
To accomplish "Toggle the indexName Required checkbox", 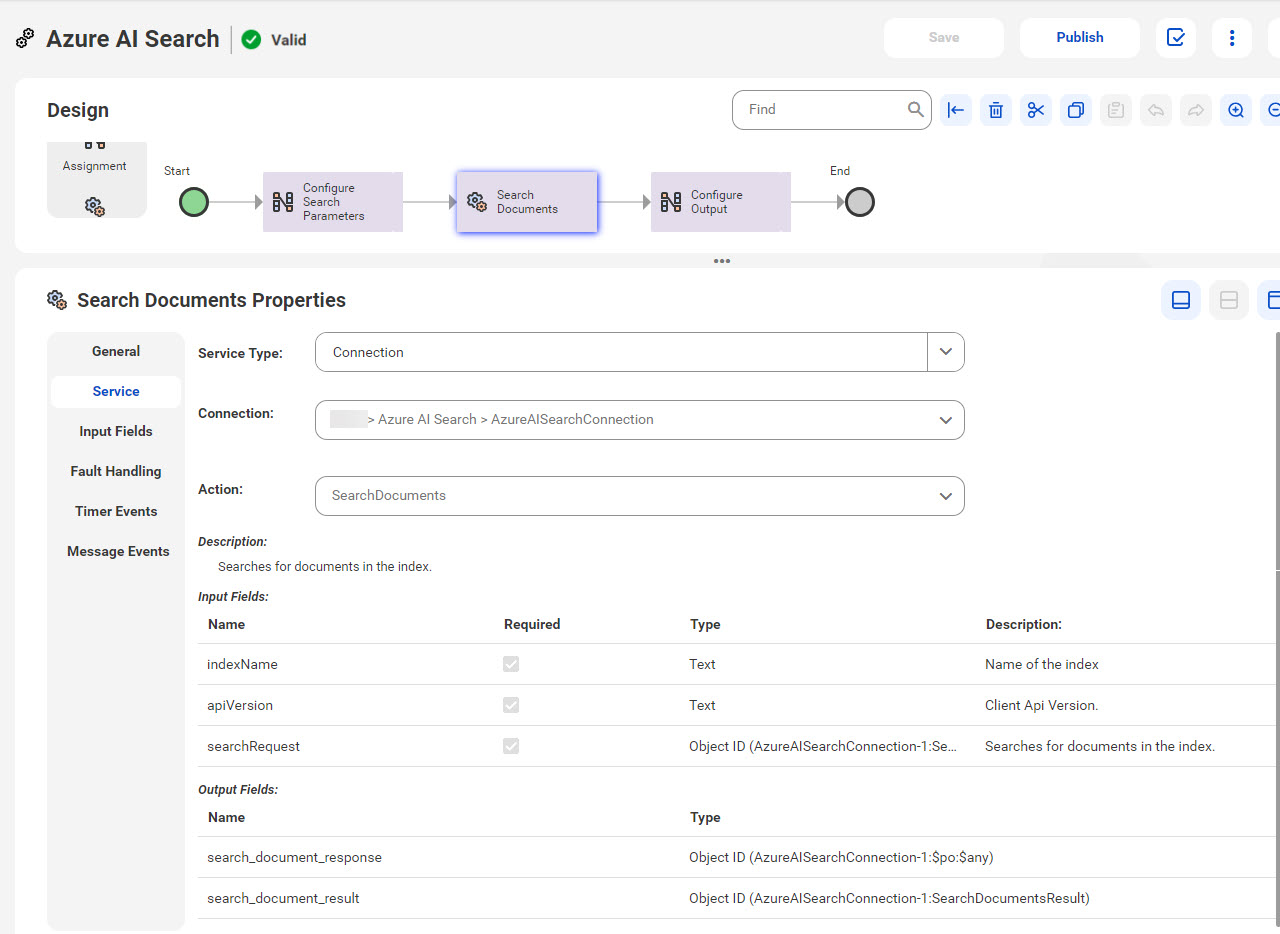I will coord(511,664).
